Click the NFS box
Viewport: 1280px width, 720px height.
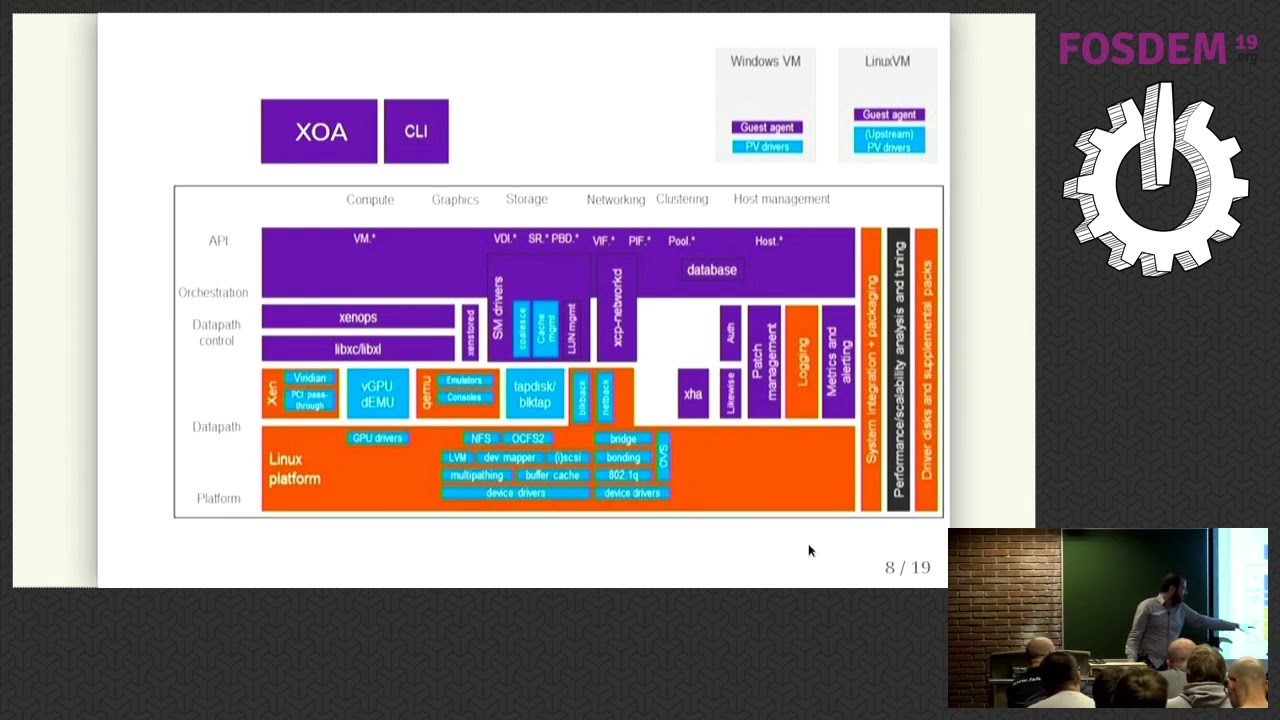(480, 438)
